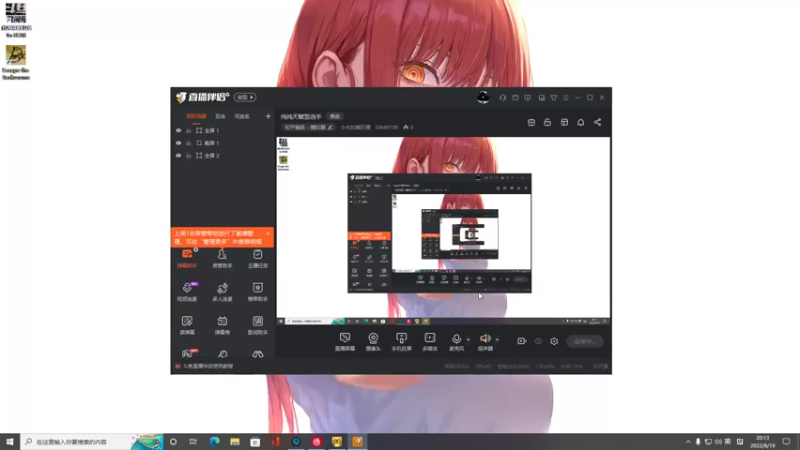This screenshot has height=450, width=800.
Task: Open the PK tool with red badge
Action: click(187, 354)
